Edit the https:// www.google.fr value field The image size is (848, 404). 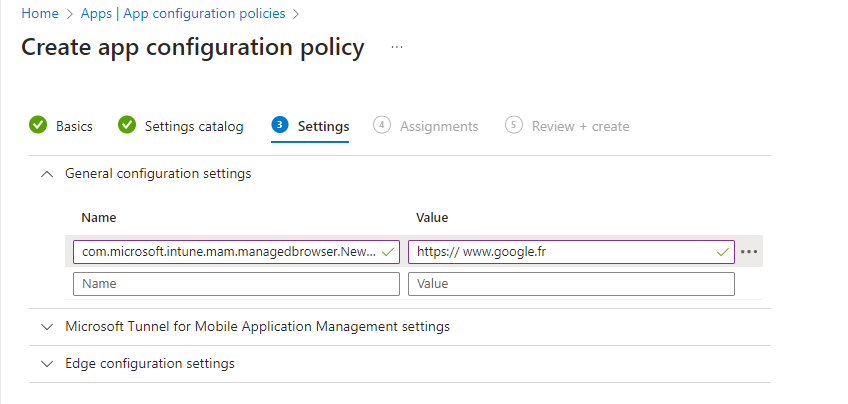coord(560,252)
